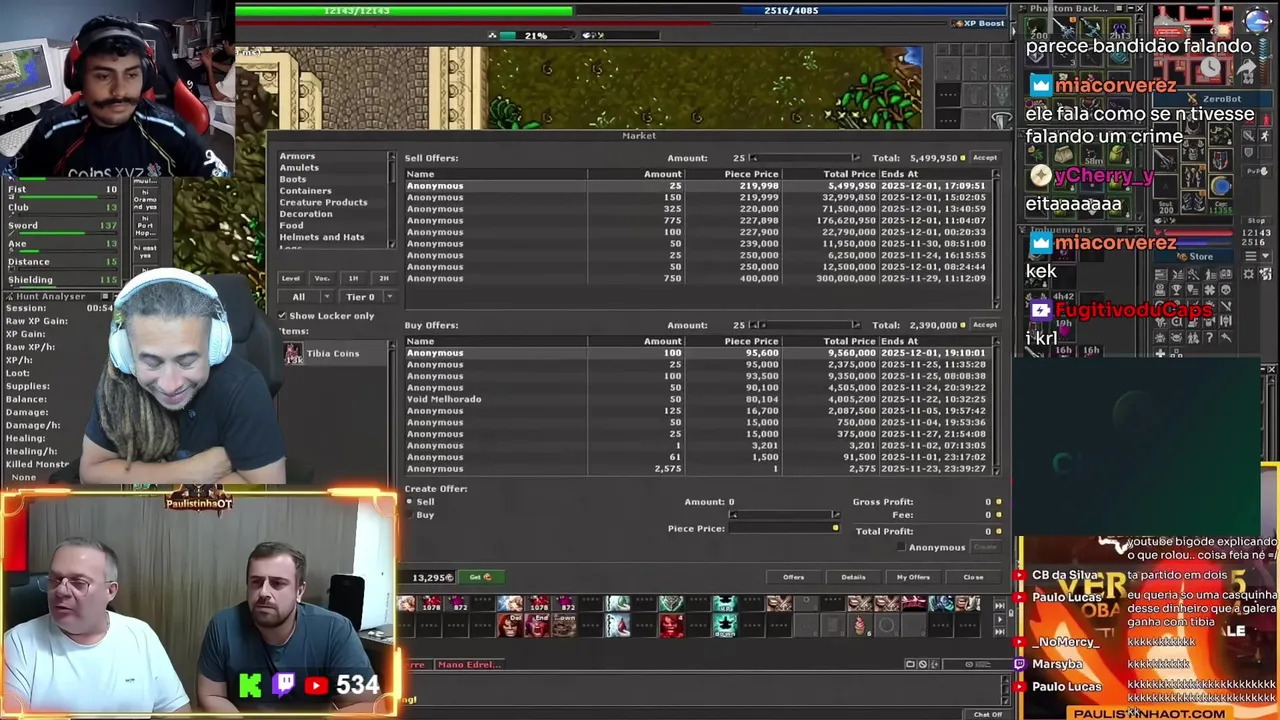
Task: Decrease sell offers amount with left arrow
Action: pyautogui.click(x=754, y=158)
